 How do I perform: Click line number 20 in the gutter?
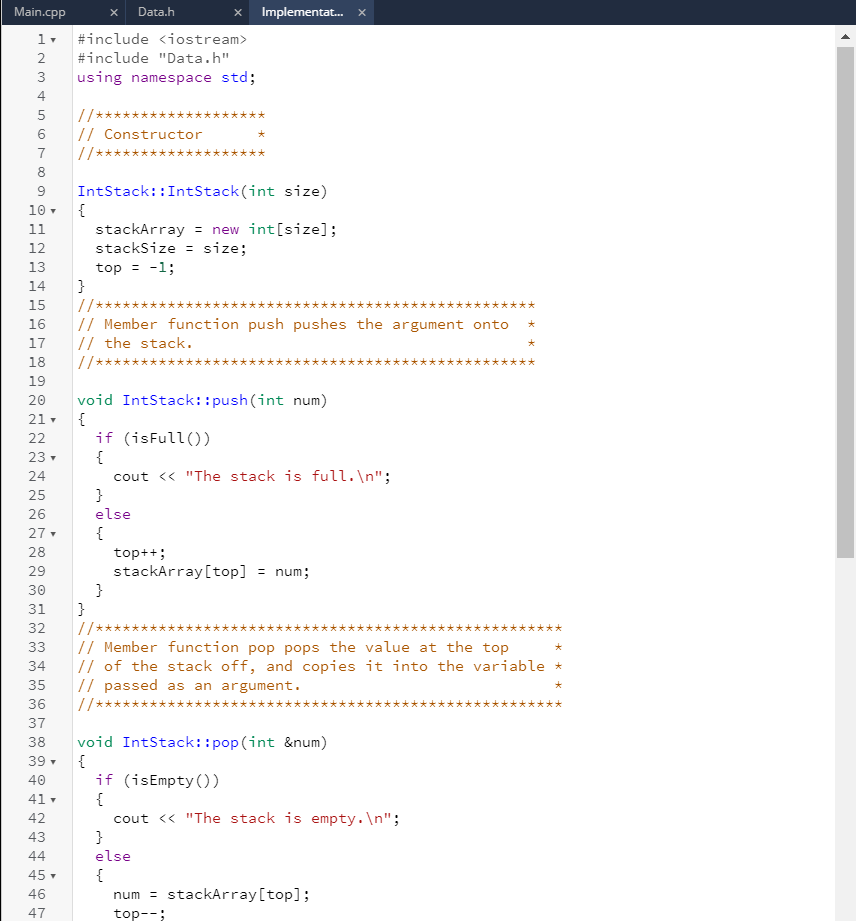(37, 400)
